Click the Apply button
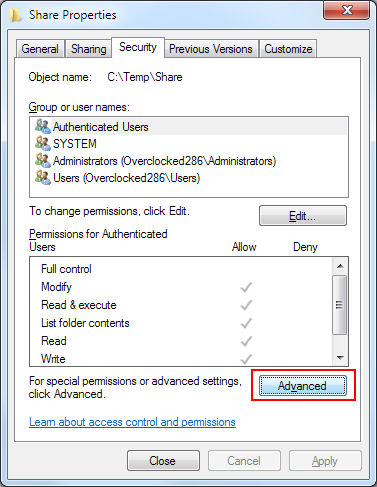 tap(325, 461)
